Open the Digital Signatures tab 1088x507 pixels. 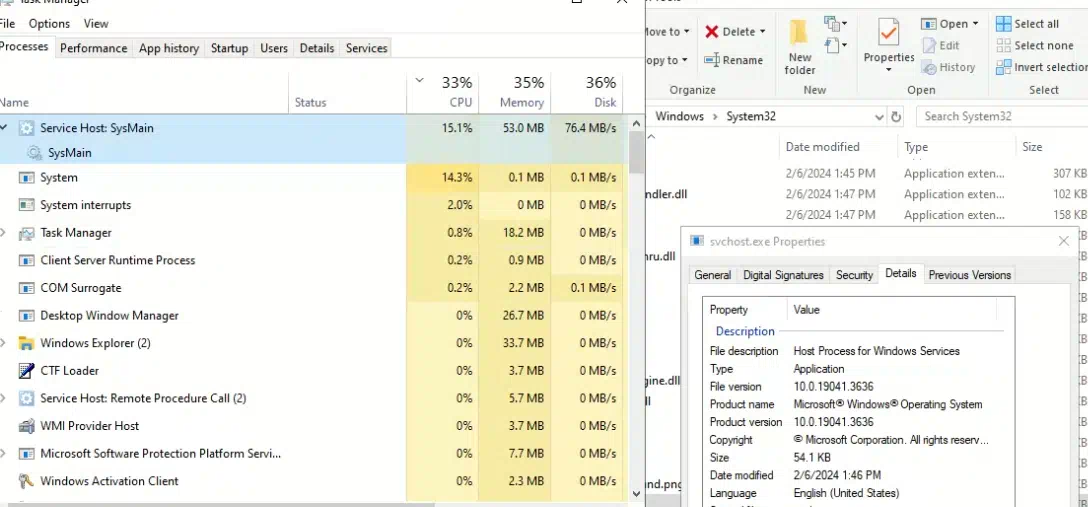coord(783,275)
